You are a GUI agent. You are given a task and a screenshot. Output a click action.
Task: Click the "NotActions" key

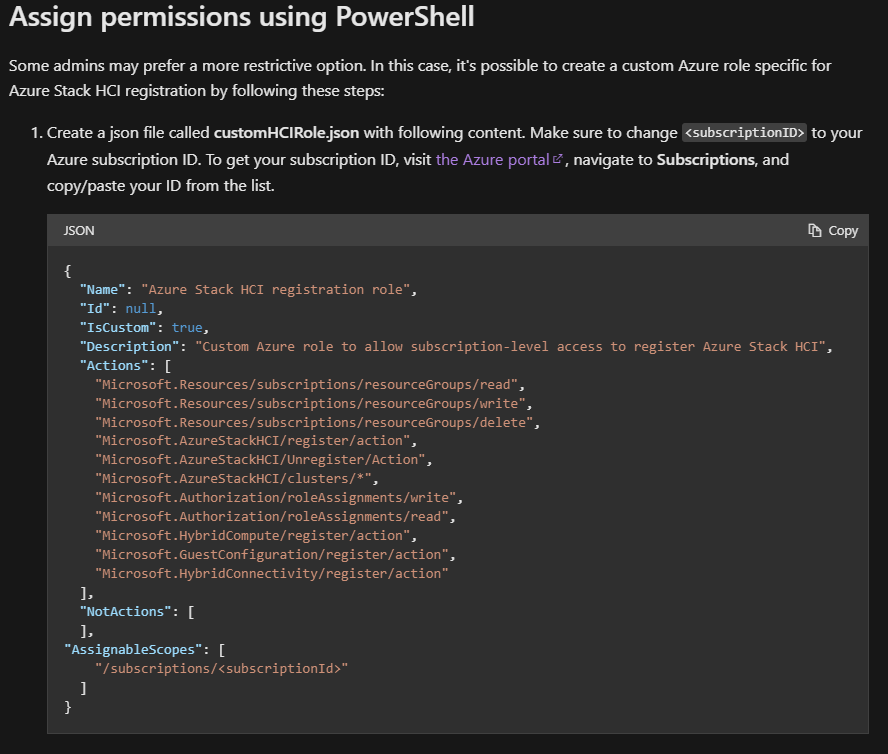pos(125,612)
